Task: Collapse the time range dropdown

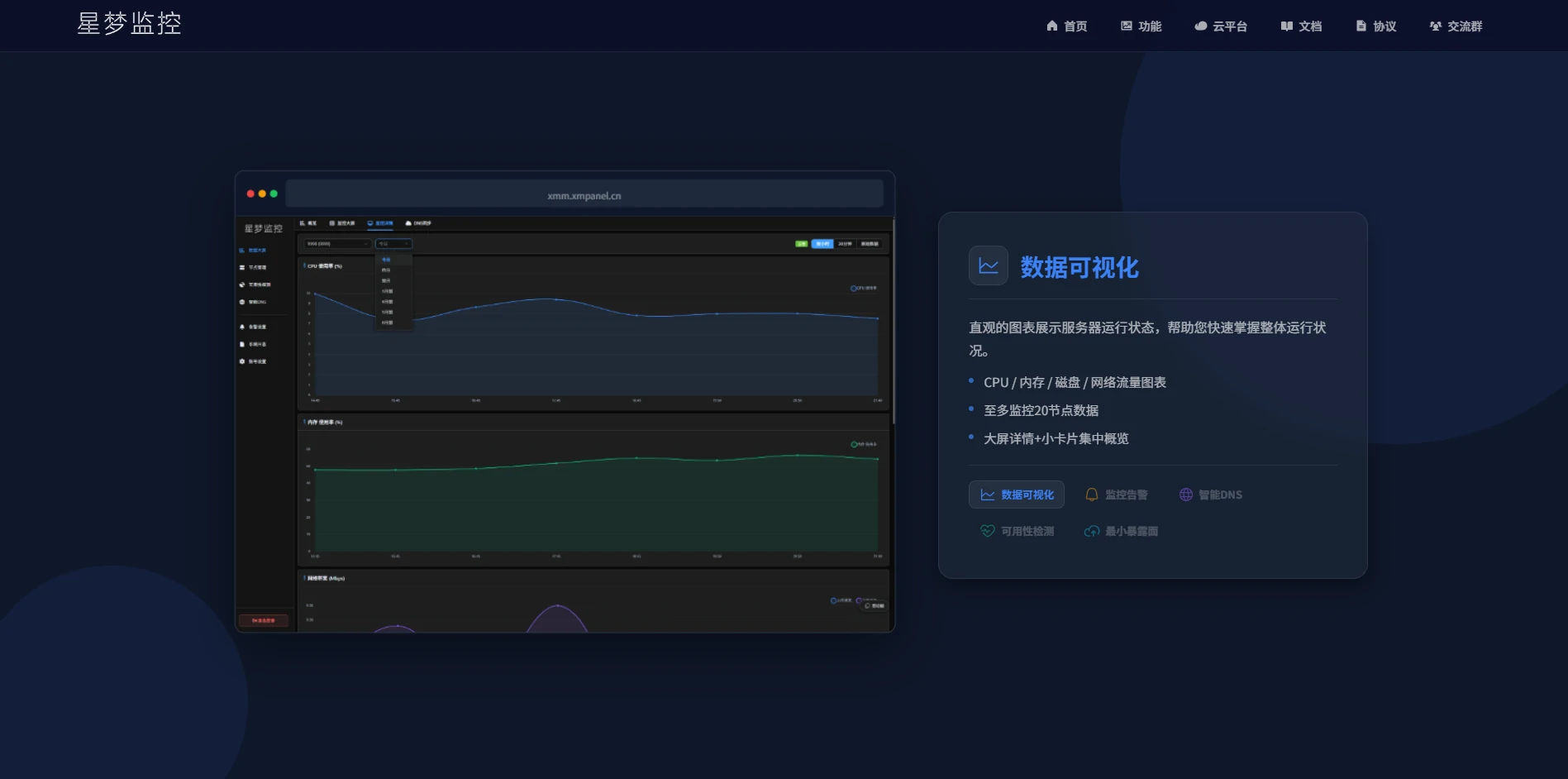Action: point(393,244)
